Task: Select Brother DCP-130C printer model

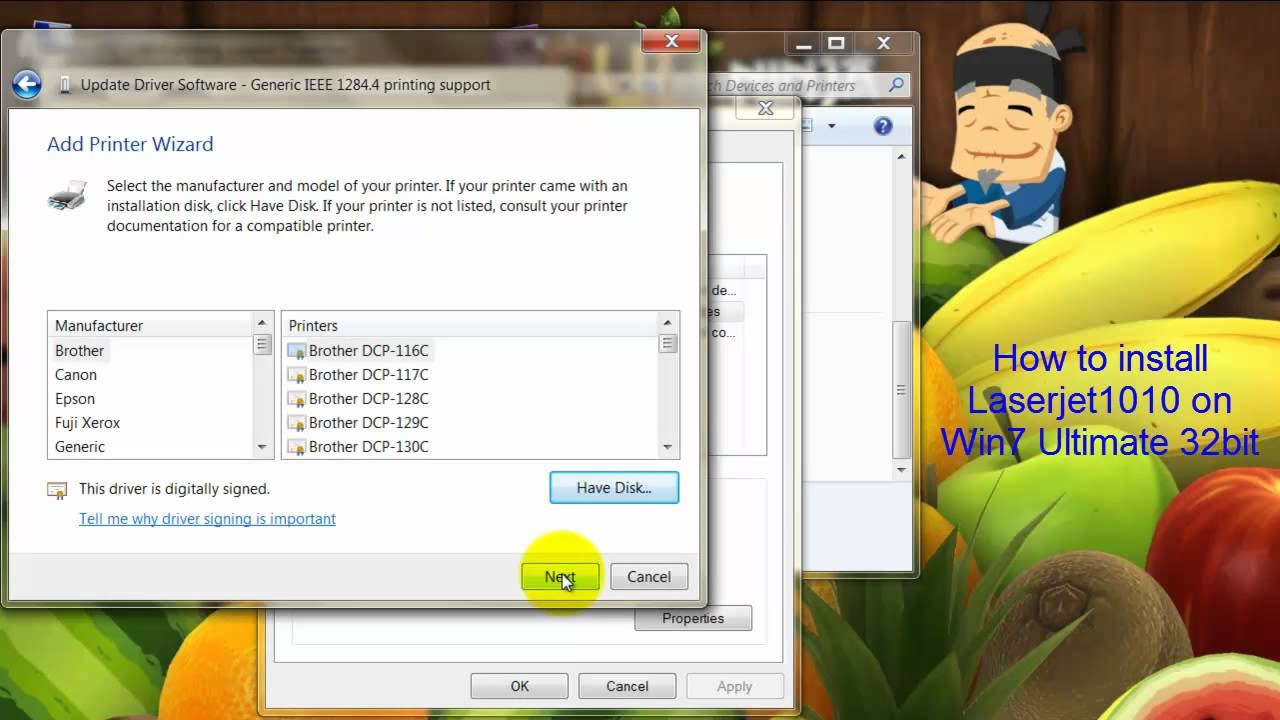Action: tap(369, 447)
